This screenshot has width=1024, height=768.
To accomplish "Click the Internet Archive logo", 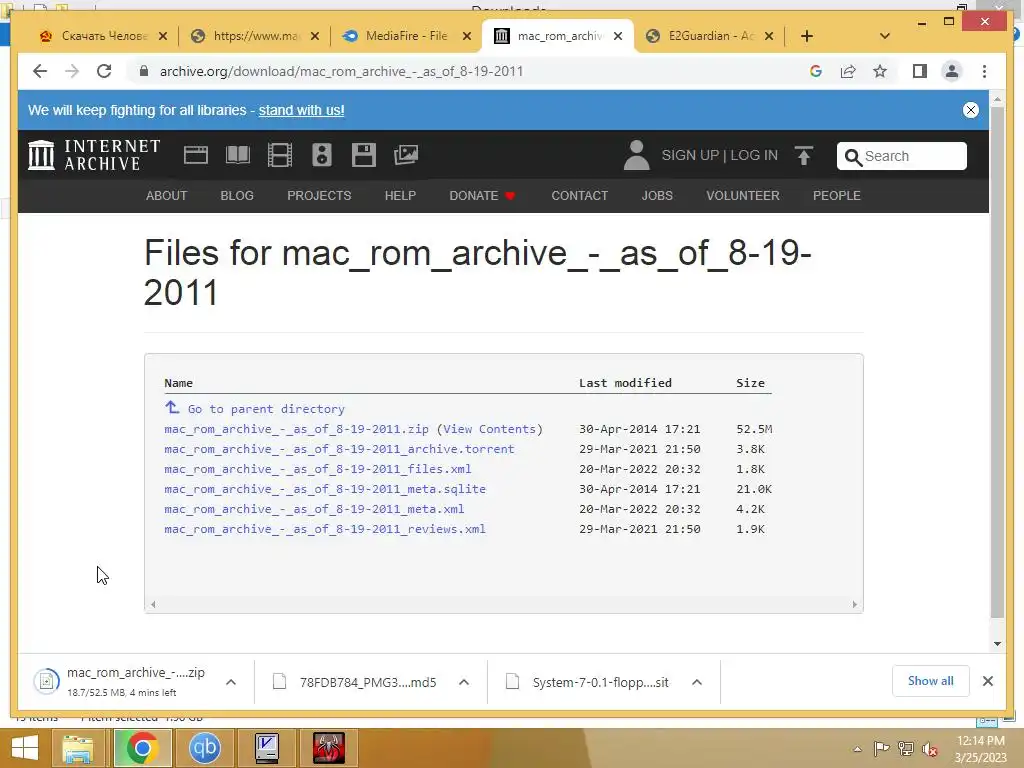I will (x=95, y=155).
